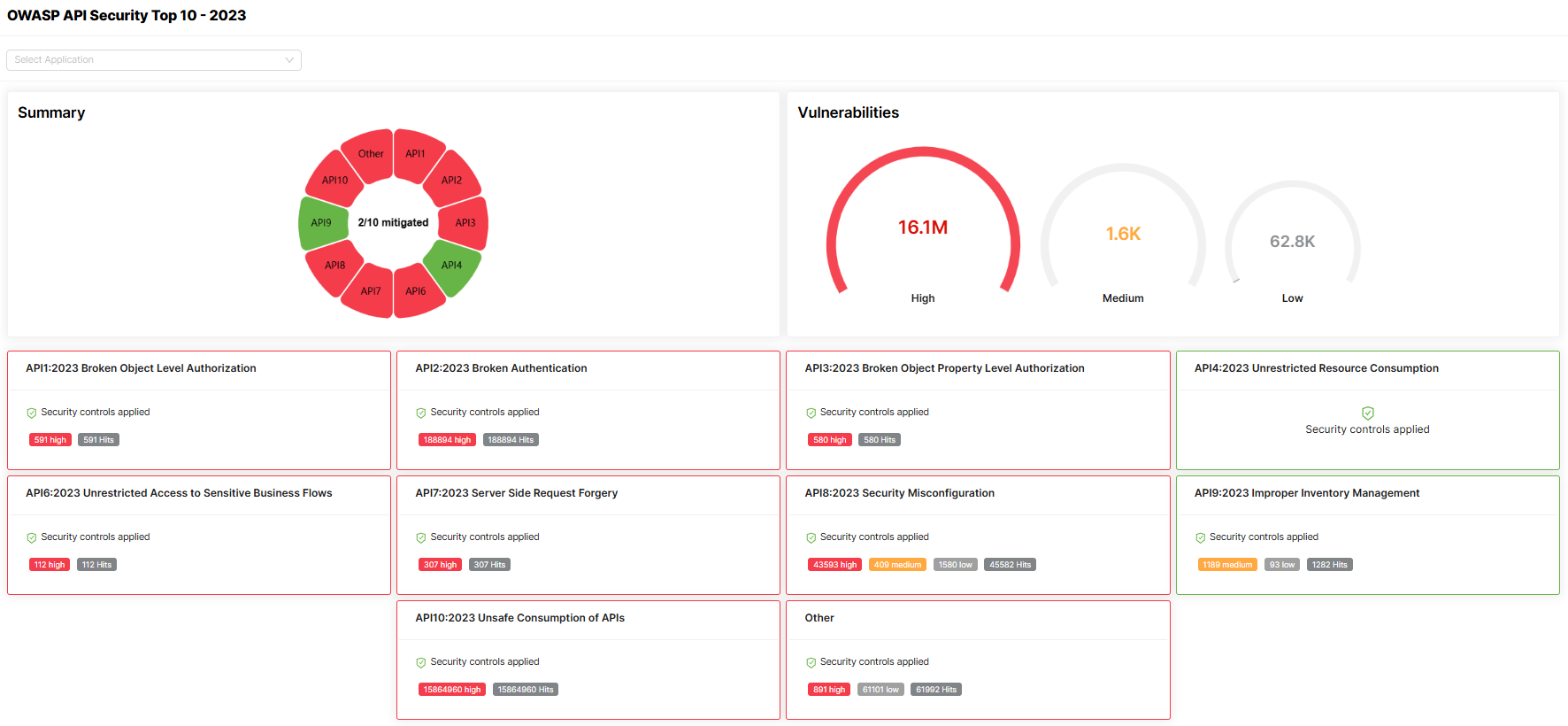The height and width of the screenshot is (726, 1568).
Task: Select the green API9 donut segment
Action: pos(322,223)
